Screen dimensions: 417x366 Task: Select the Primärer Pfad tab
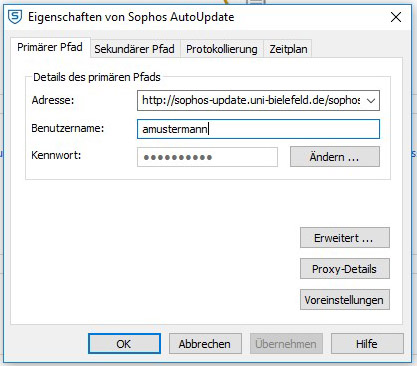(x=50, y=47)
